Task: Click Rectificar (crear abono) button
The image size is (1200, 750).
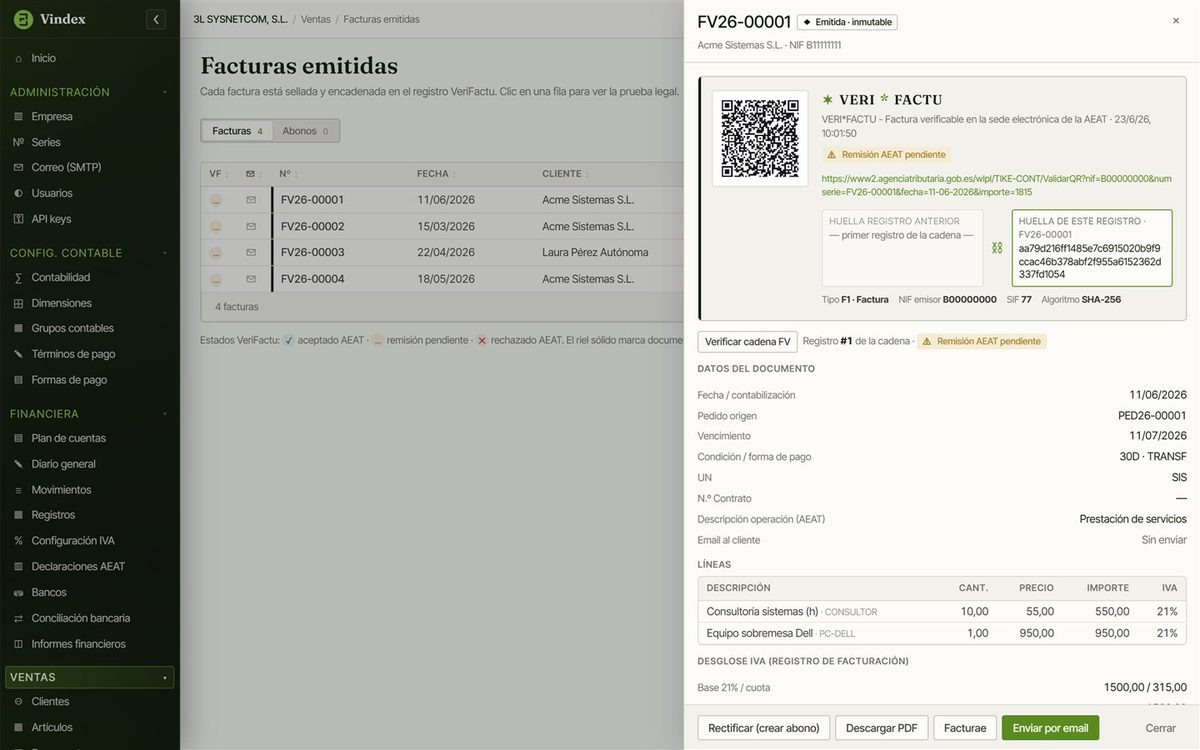Action: (x=764, y=728)
